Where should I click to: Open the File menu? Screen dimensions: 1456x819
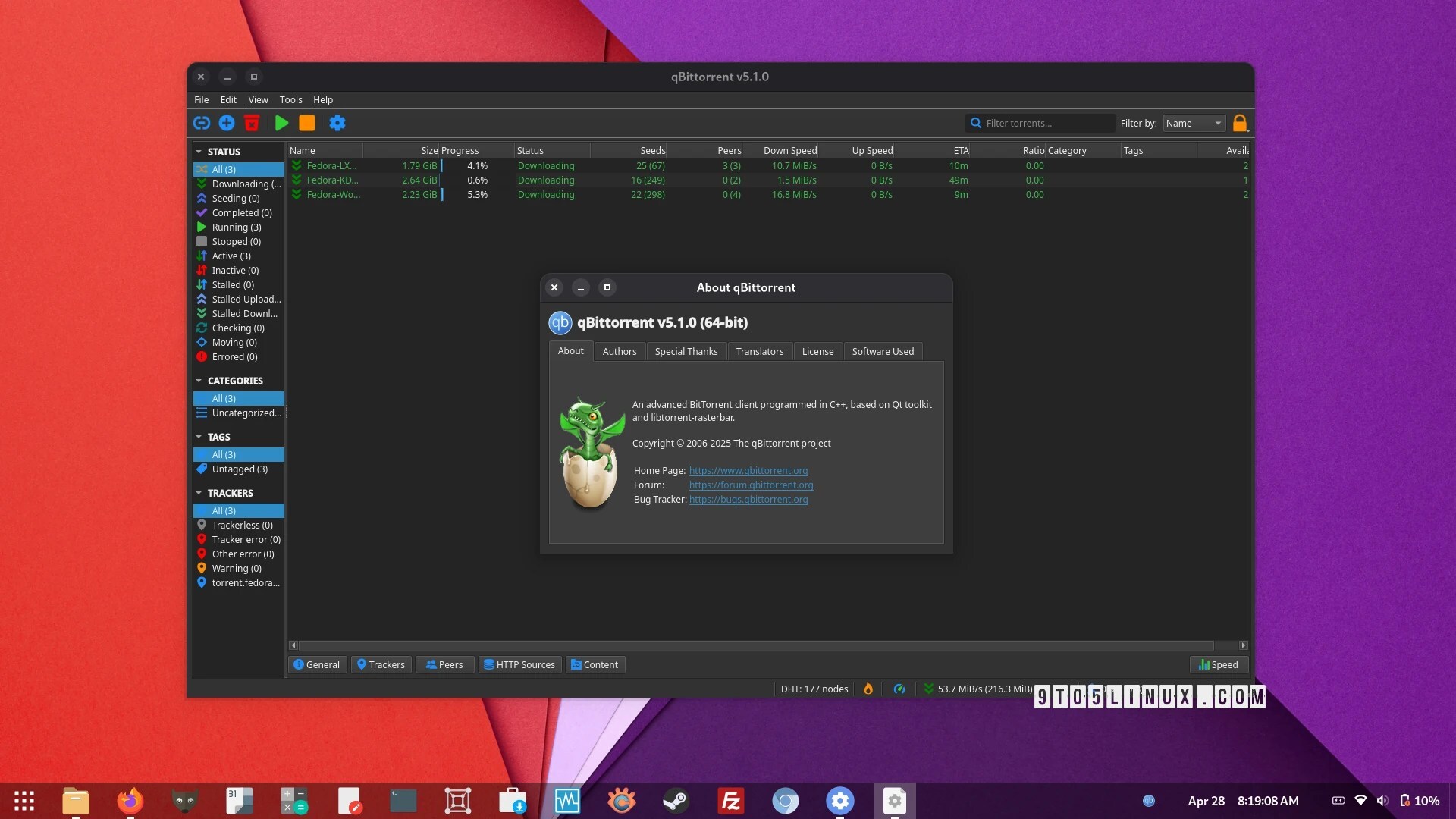201,99
